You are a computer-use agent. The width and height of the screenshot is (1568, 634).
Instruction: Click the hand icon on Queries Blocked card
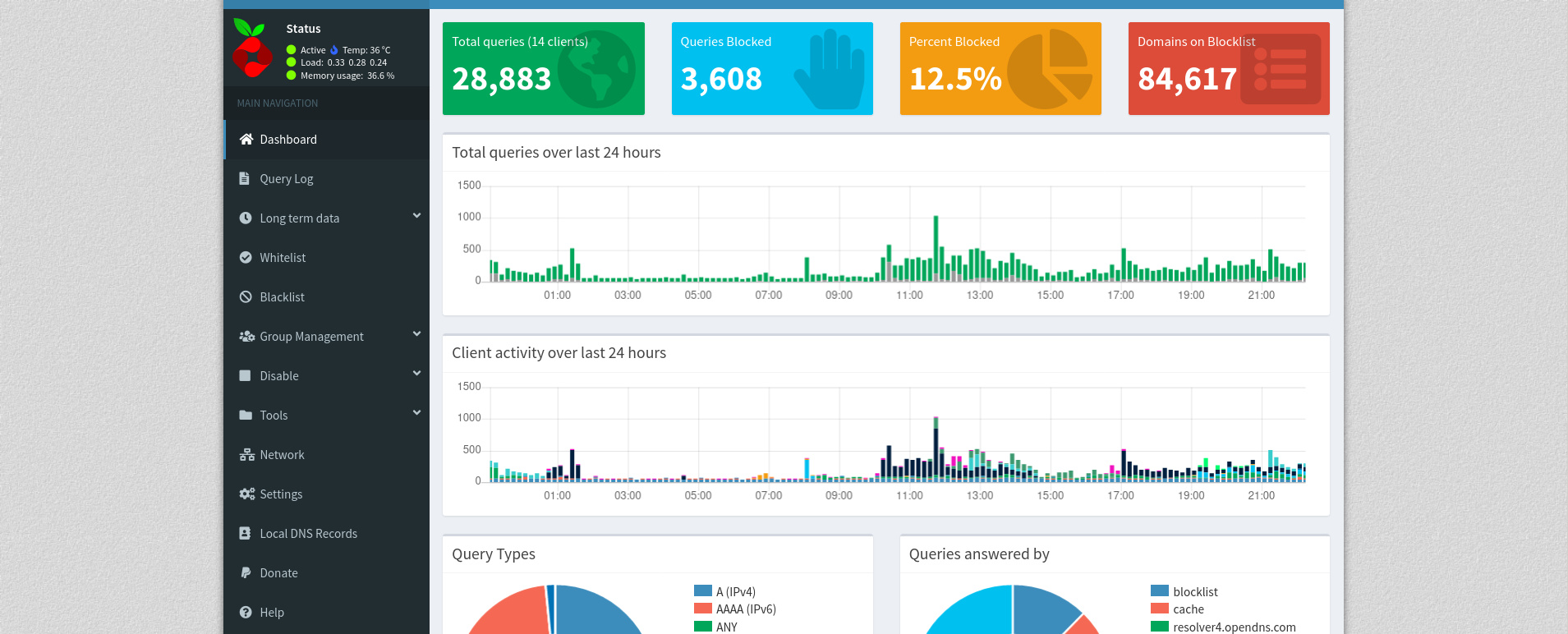point(830,70)
